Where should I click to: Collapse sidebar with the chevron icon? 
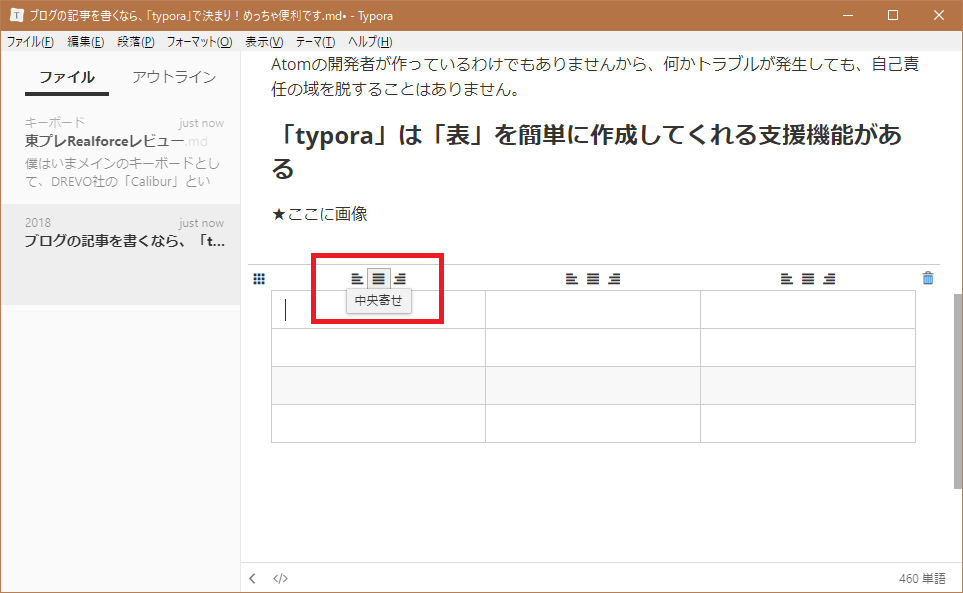252,578
